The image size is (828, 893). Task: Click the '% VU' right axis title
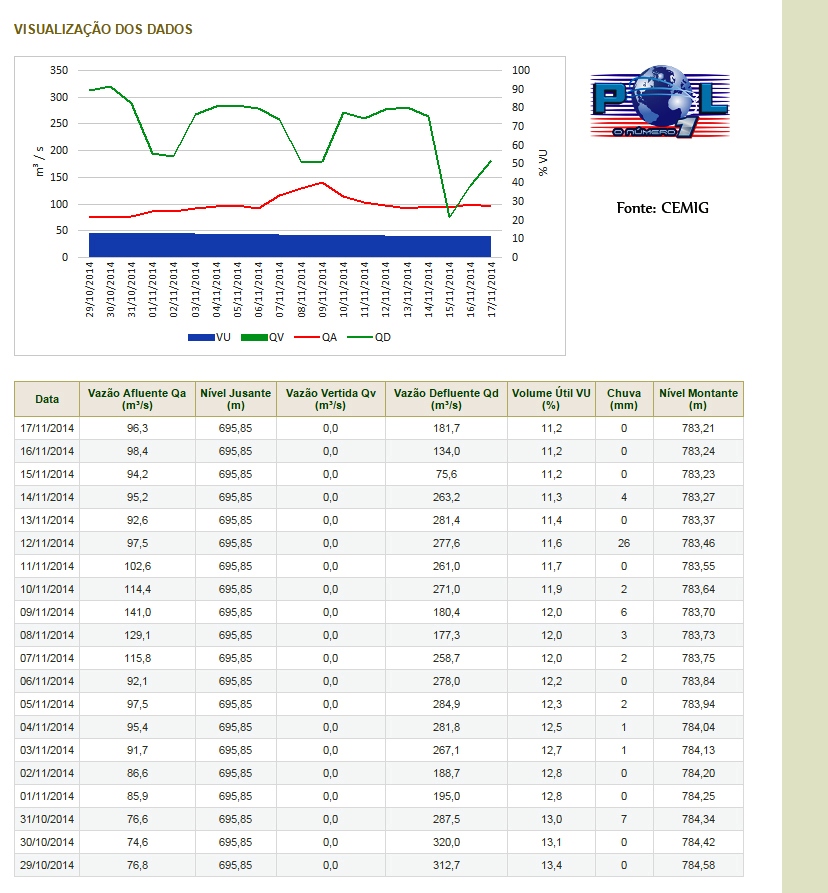(543, 163)
